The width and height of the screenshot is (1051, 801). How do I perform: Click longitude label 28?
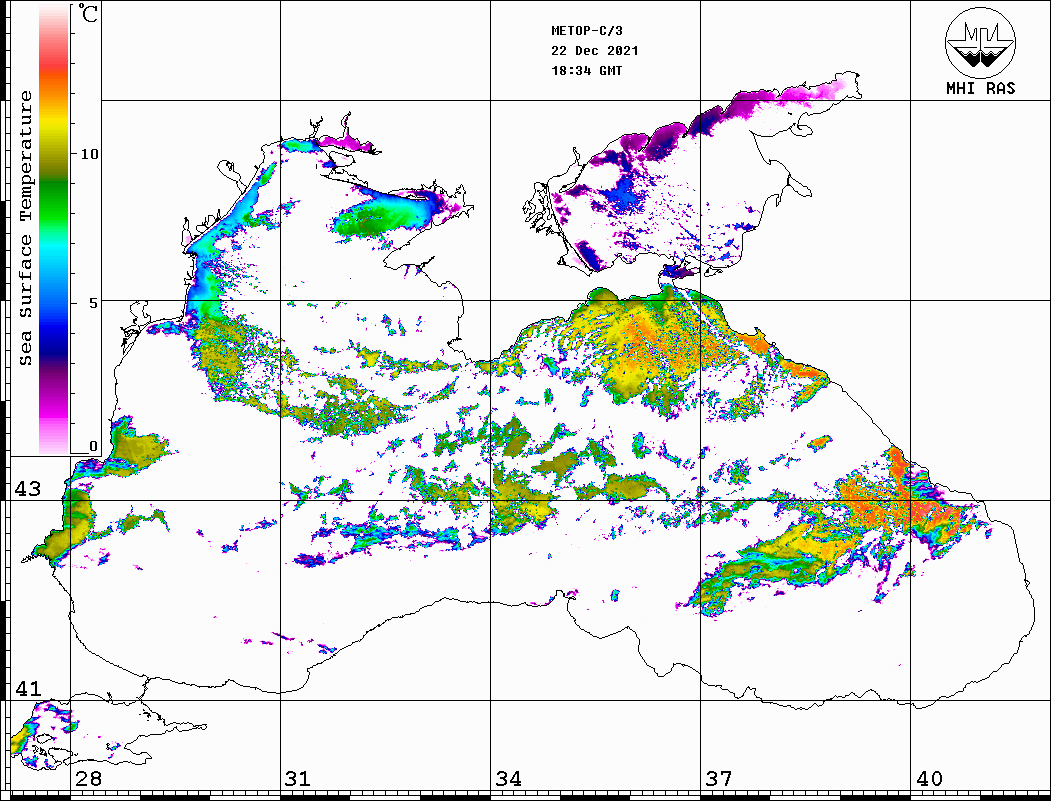[x=88, y=778]
